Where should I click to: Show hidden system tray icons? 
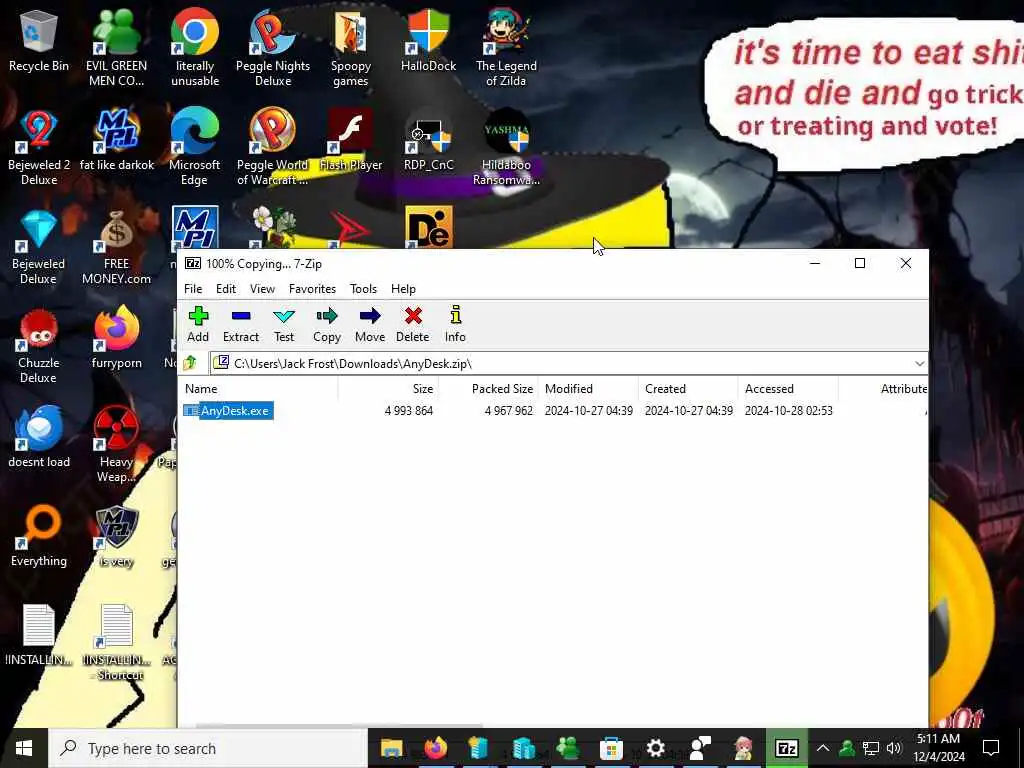[823, 748]
